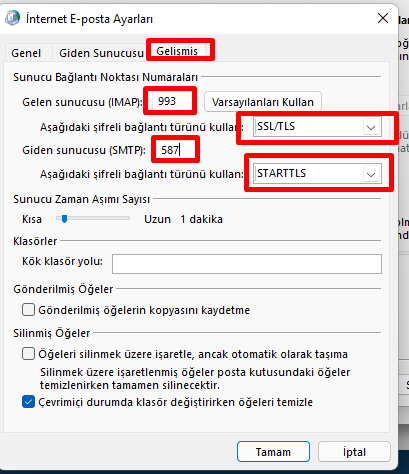Click the globe icon in the title bar

coord(13,18)
